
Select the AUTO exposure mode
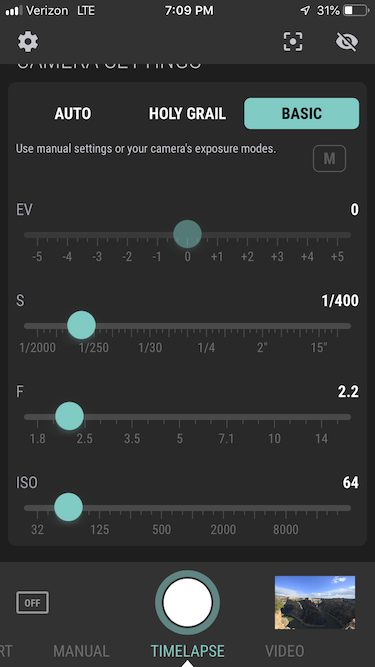73,114
